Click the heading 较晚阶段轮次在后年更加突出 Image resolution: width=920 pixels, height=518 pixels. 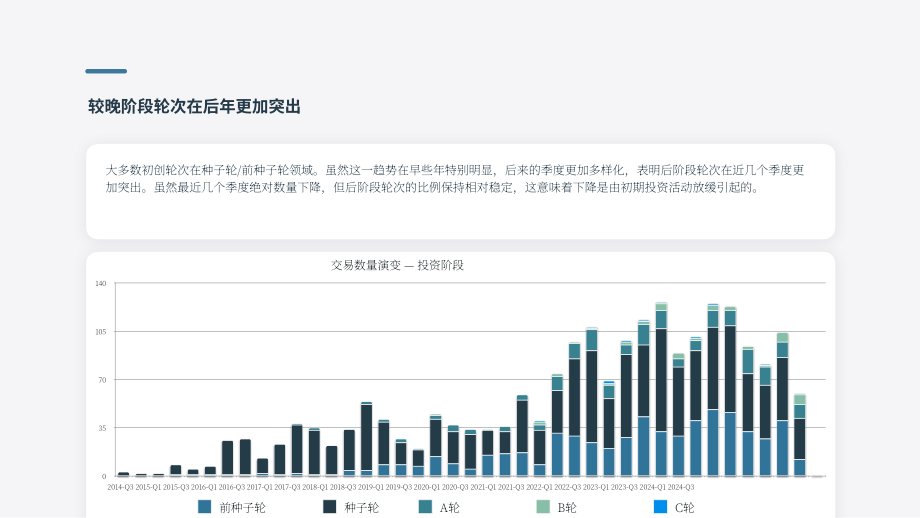(194, 107)
